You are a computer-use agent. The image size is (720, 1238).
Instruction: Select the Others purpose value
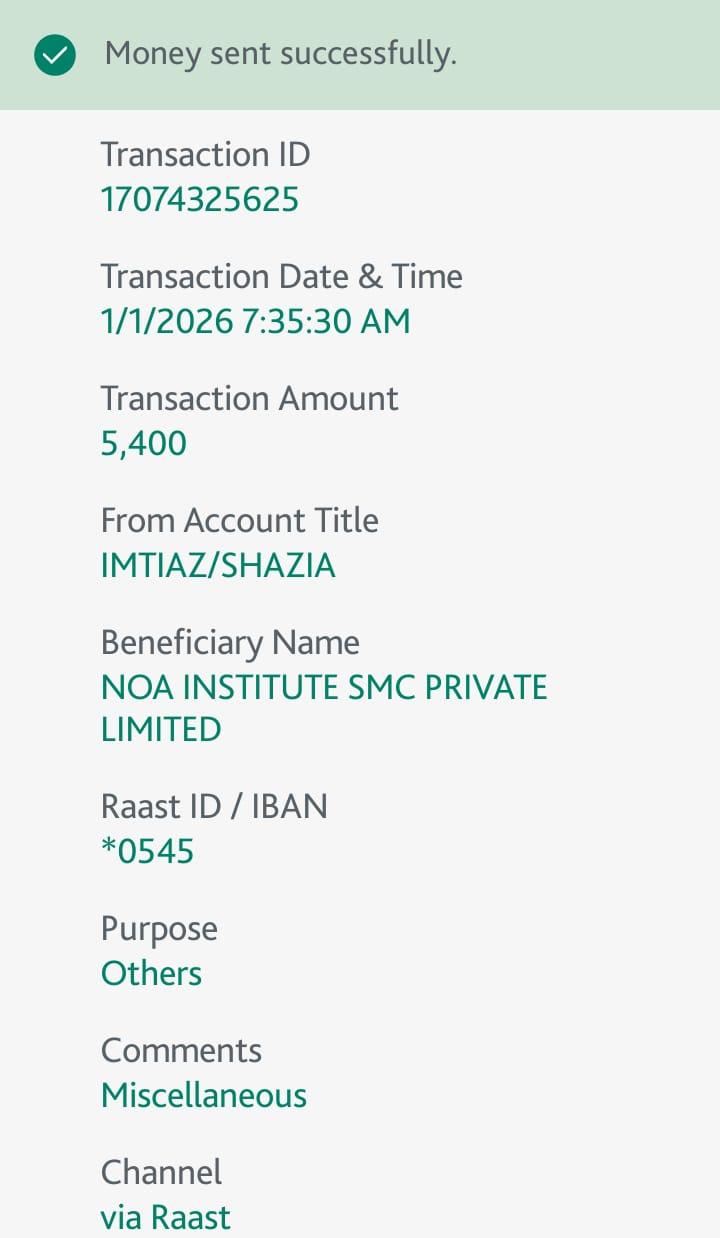click(151, 974)
